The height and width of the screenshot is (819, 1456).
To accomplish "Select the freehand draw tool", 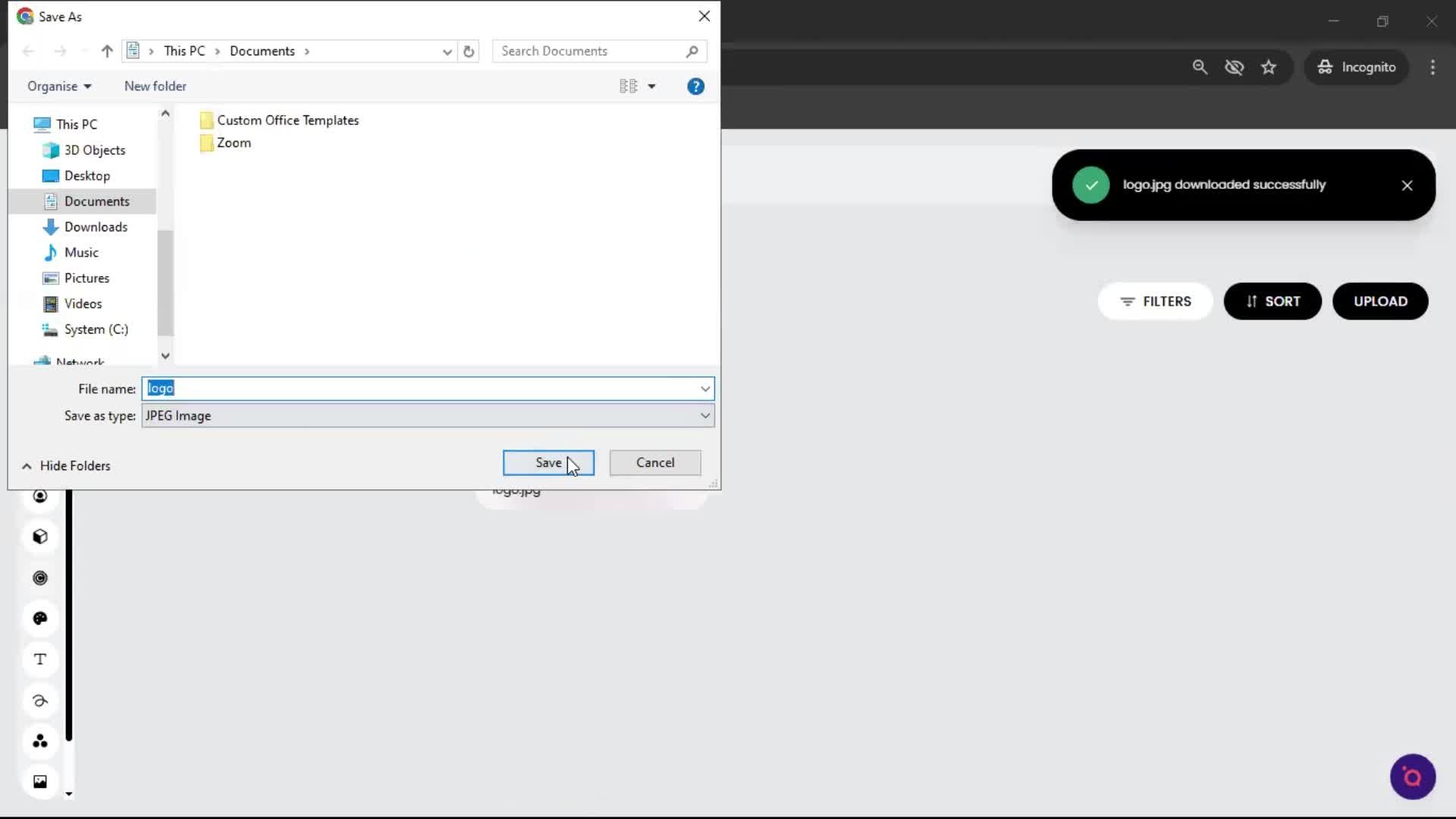I will 40,700.
